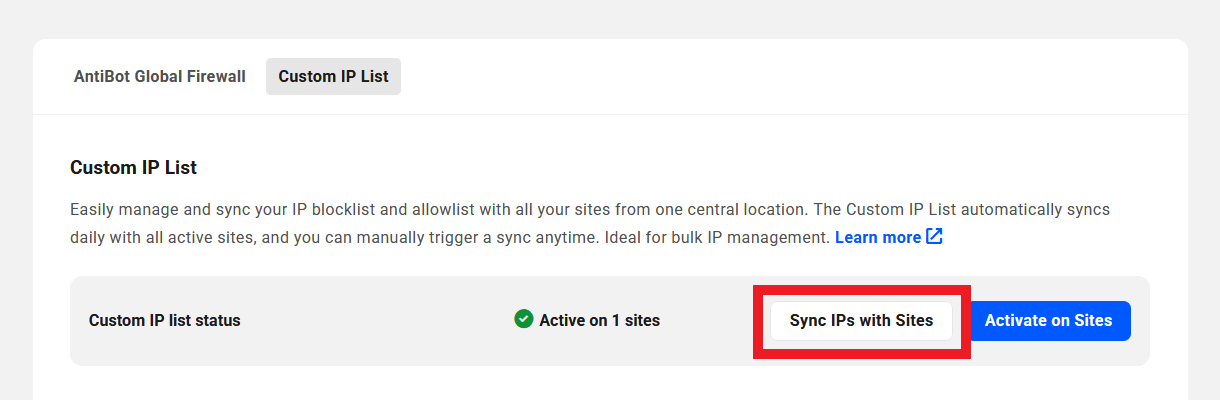Screen dimensions: 1220x400
Task: Click the gray status row's empty middle area
Action: tap(380, 321)
